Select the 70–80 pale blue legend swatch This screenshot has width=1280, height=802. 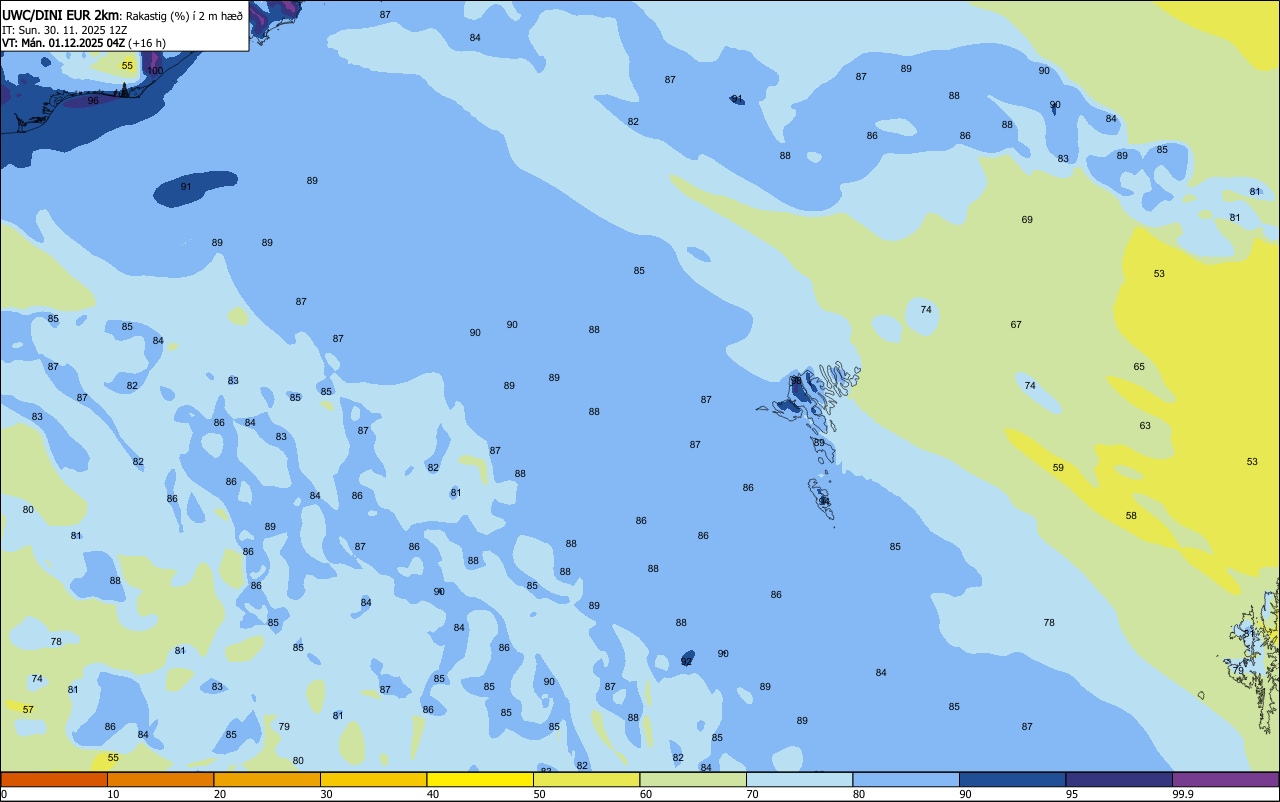(799, 779)
